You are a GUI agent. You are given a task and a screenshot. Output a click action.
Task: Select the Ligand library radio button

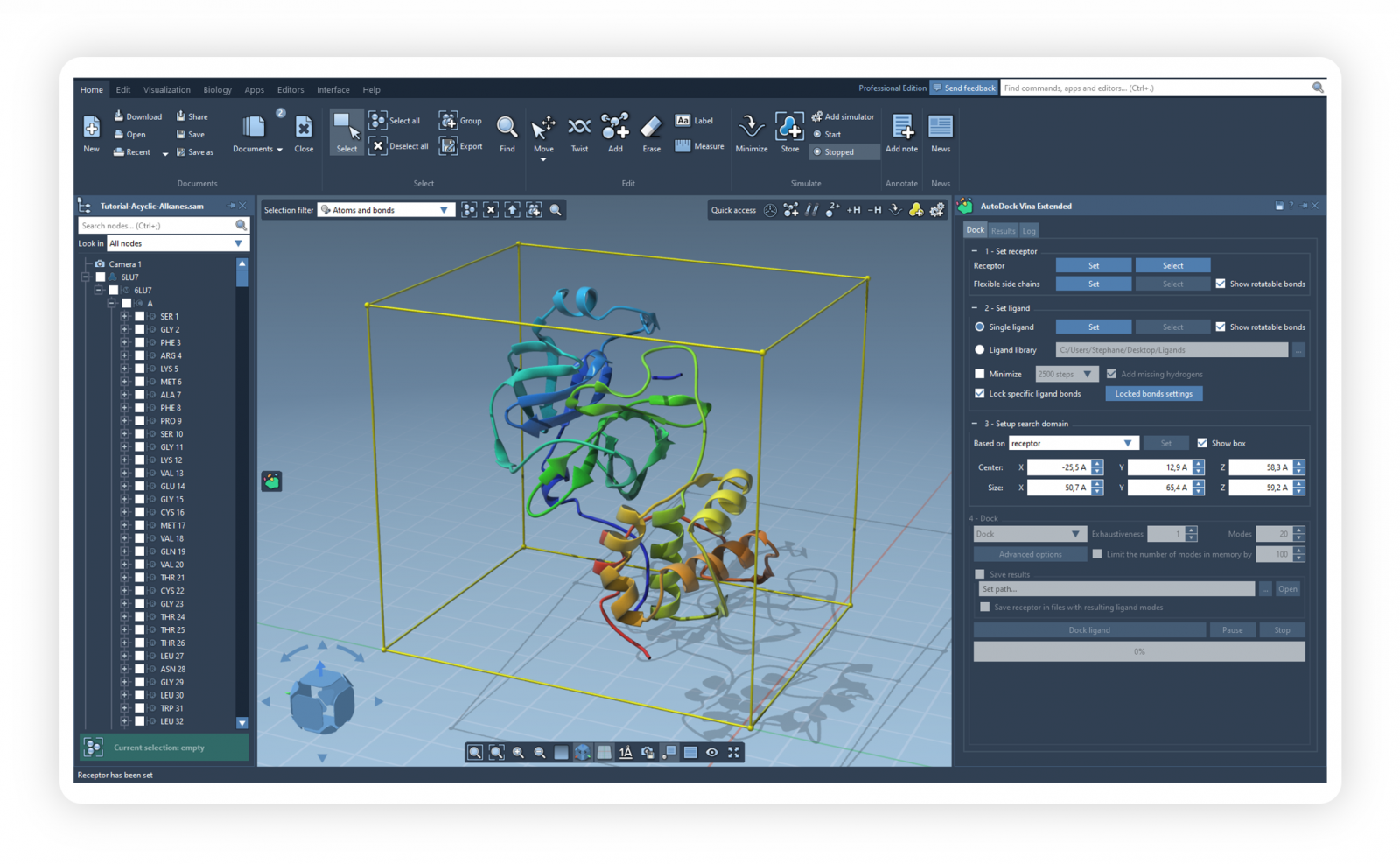(980, 350)
